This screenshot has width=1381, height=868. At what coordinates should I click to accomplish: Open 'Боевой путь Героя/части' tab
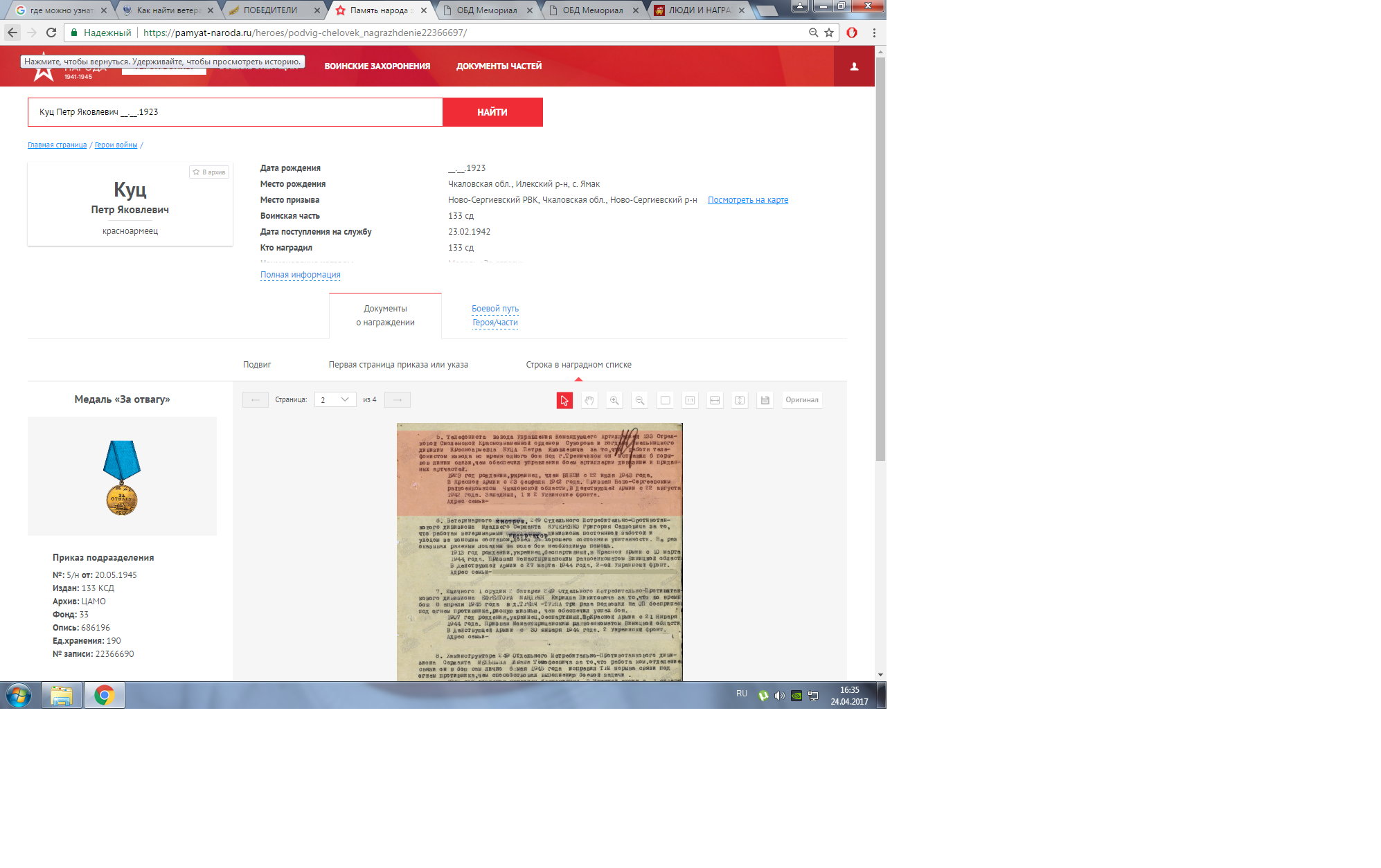click(495, 316)
